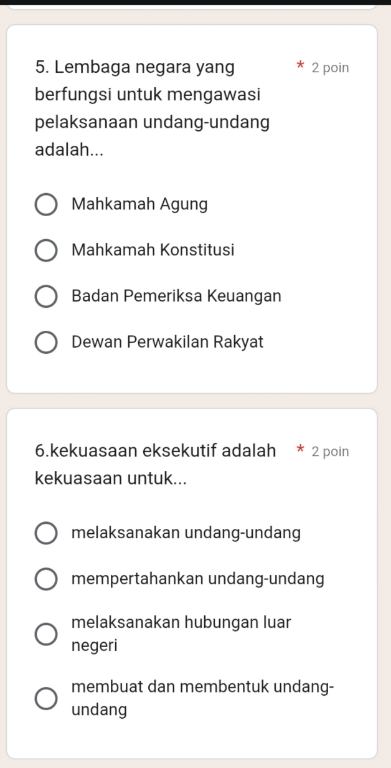
Task: Click the 'melaksanakan undang-undang' label text
Action: 186,533
